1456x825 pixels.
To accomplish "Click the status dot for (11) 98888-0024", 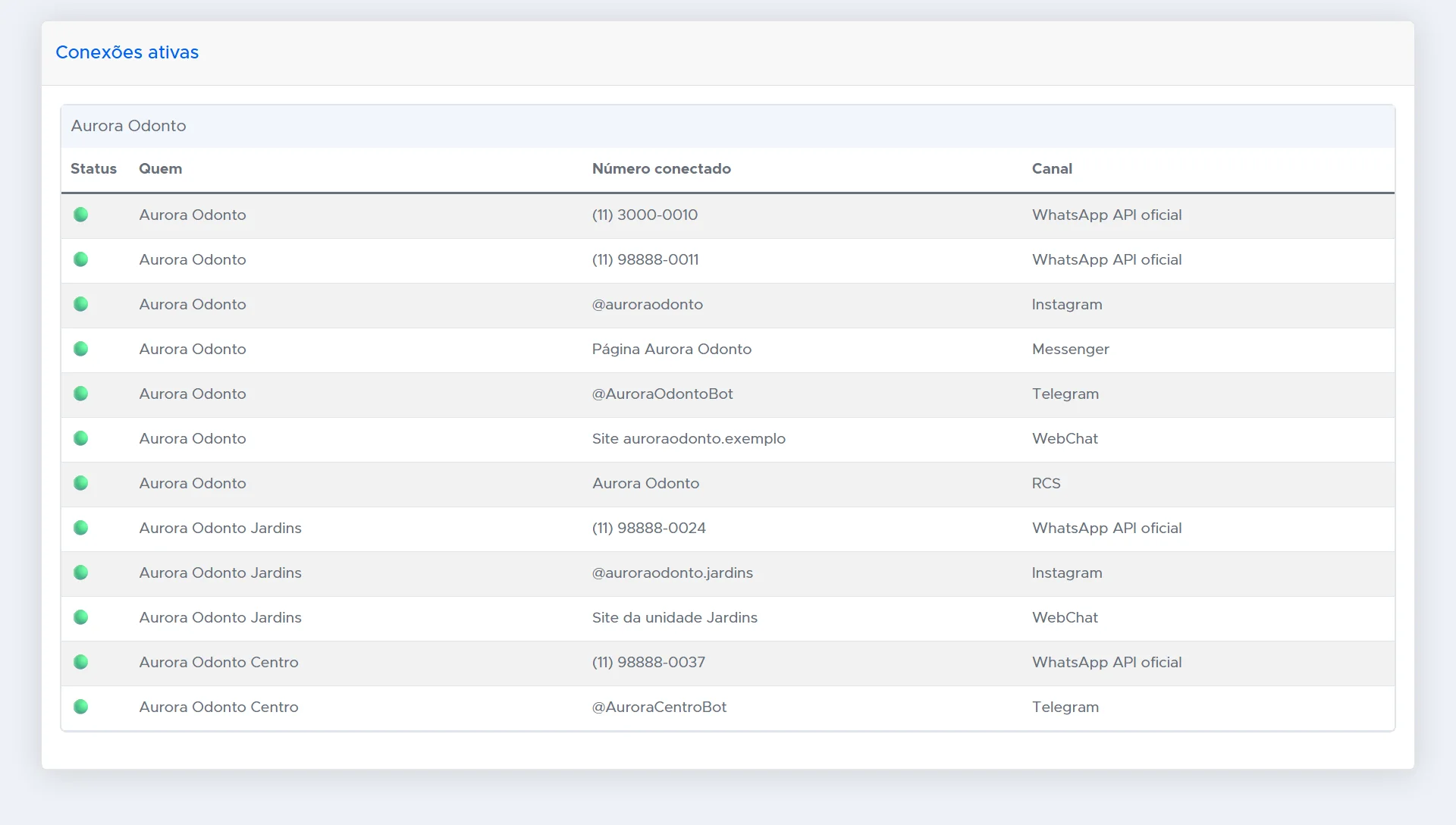I will [x=80, y=528].
